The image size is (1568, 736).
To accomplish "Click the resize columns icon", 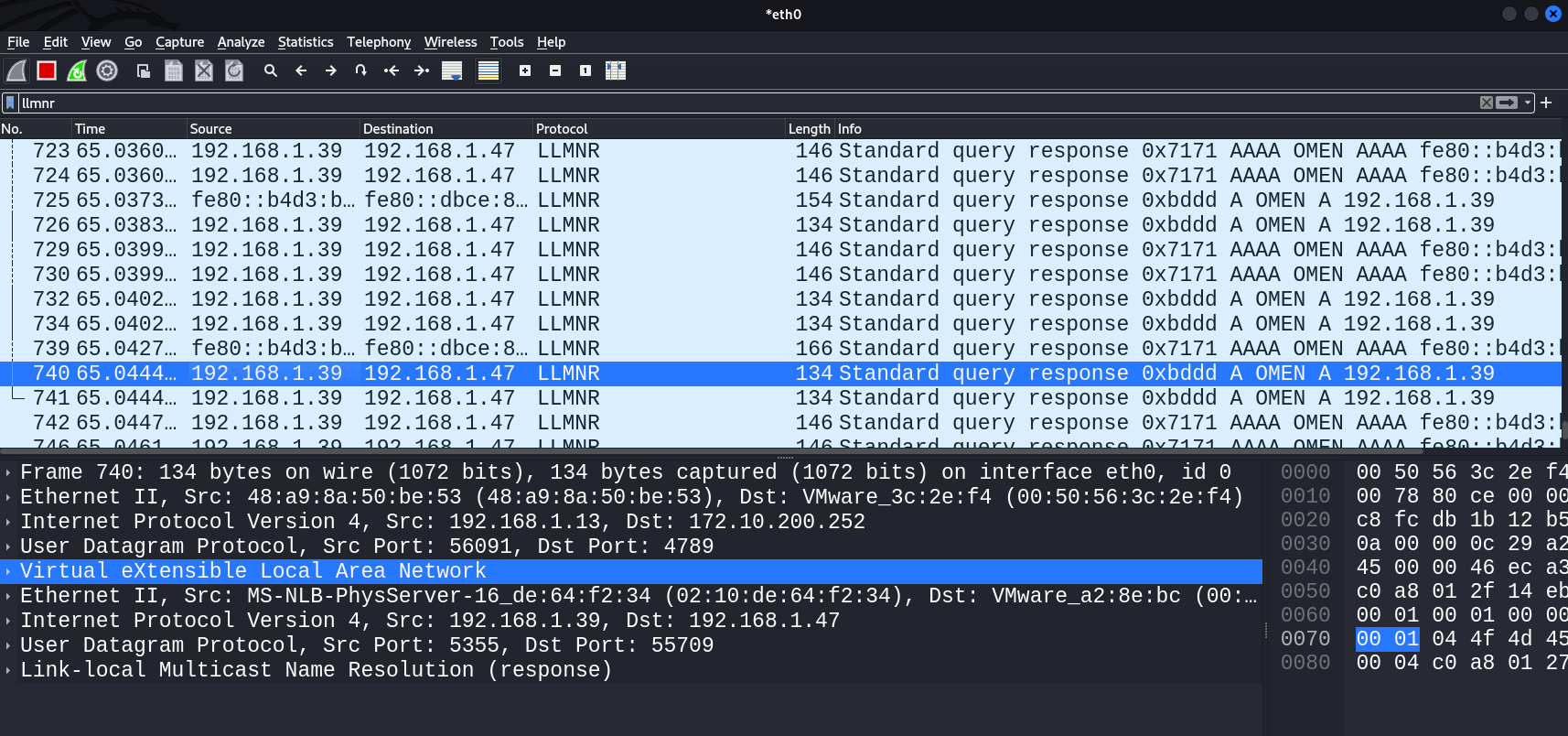I will coord(616,70).
